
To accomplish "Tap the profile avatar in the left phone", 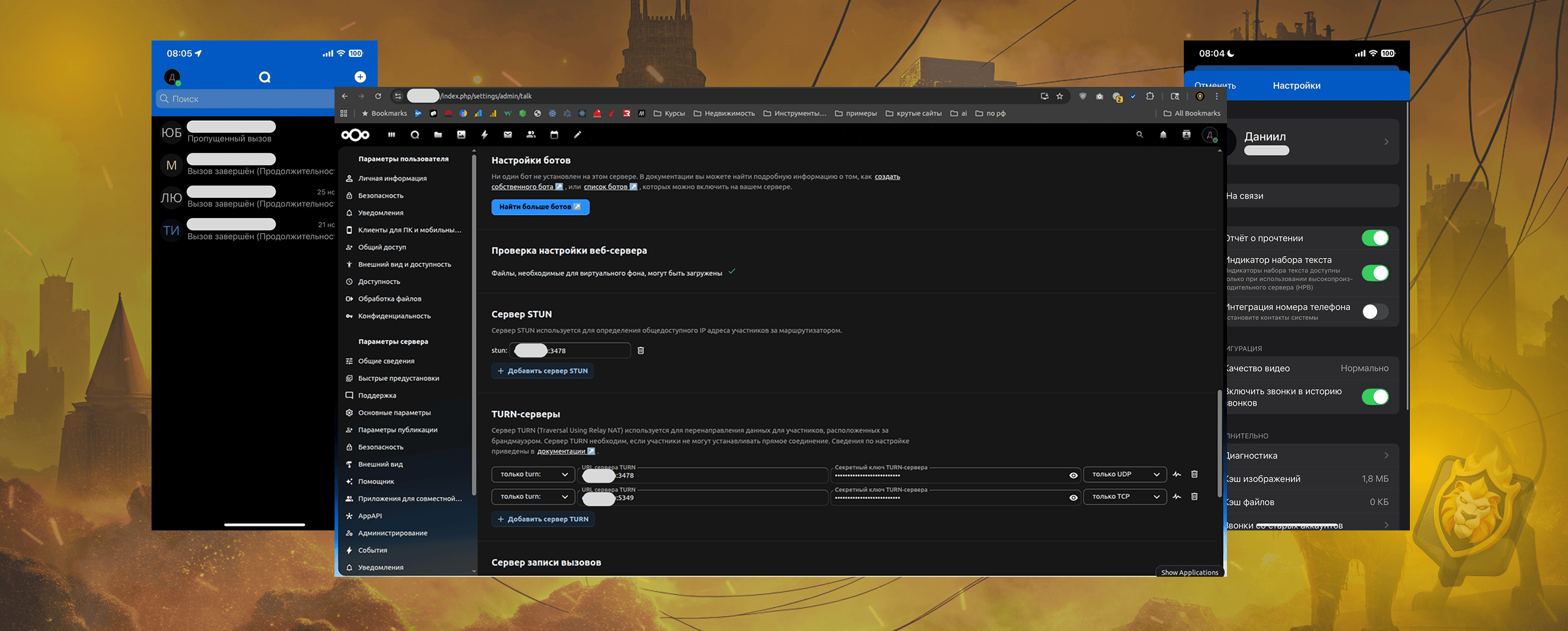I will 172,77.
